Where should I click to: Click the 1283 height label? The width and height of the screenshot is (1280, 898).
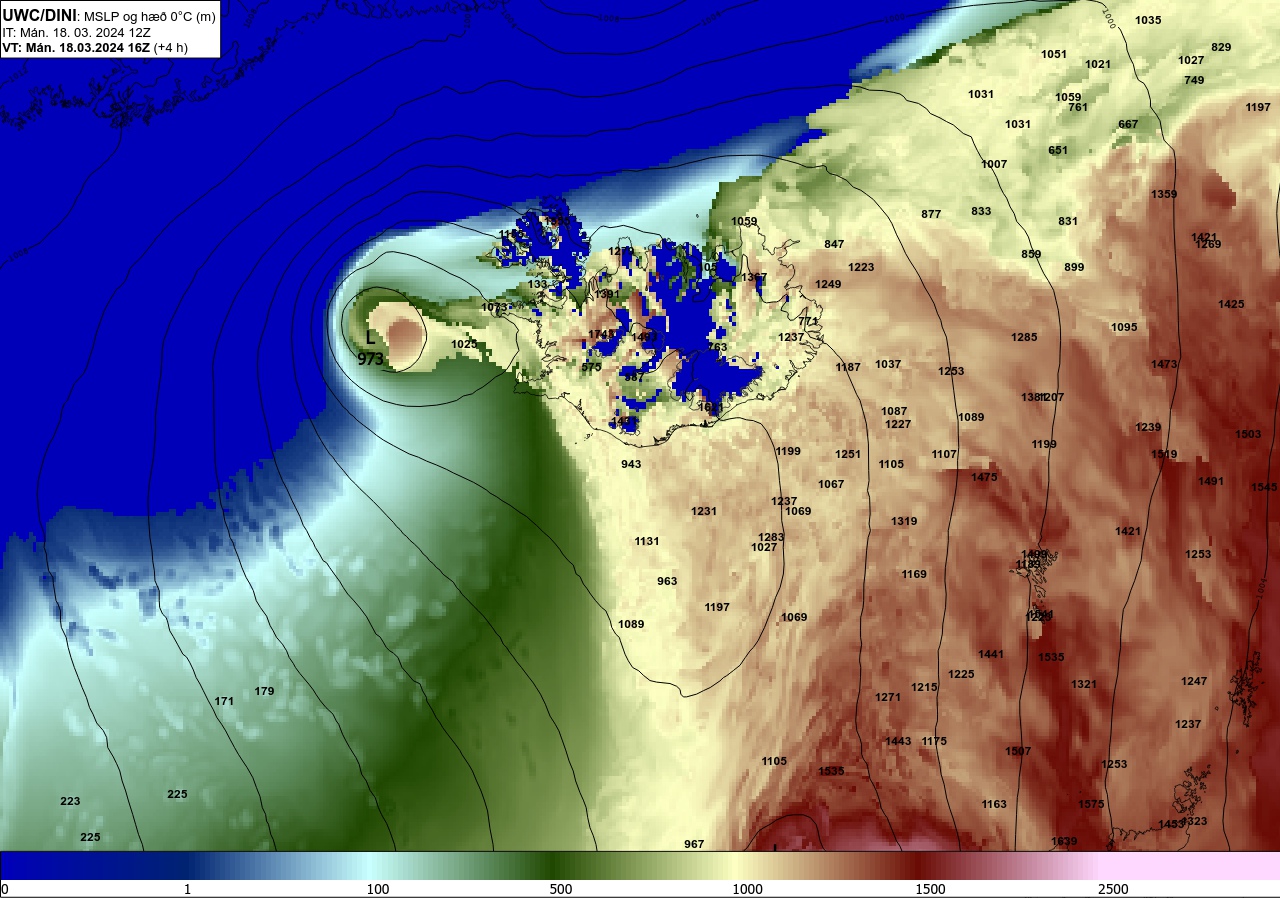tap(771, 537)
